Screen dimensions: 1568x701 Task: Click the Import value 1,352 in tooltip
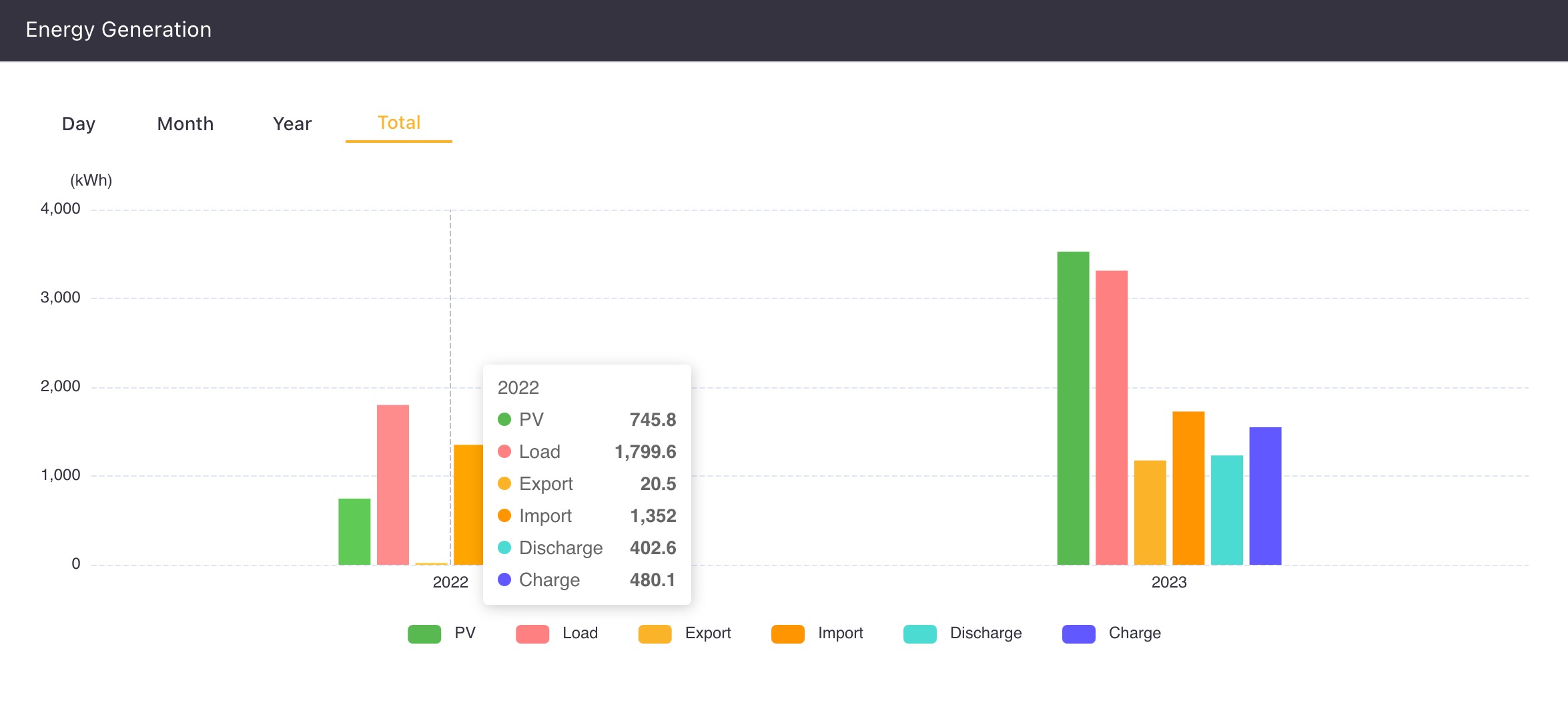point(653,516)
